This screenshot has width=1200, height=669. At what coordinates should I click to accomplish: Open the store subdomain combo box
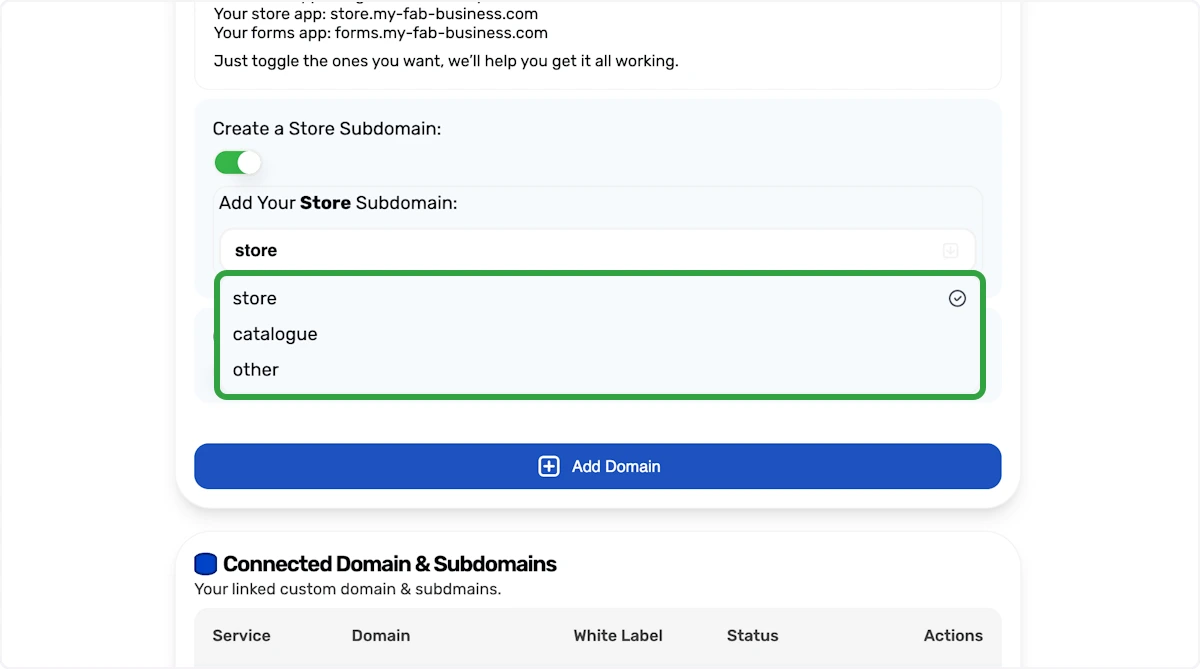point(597,250)
